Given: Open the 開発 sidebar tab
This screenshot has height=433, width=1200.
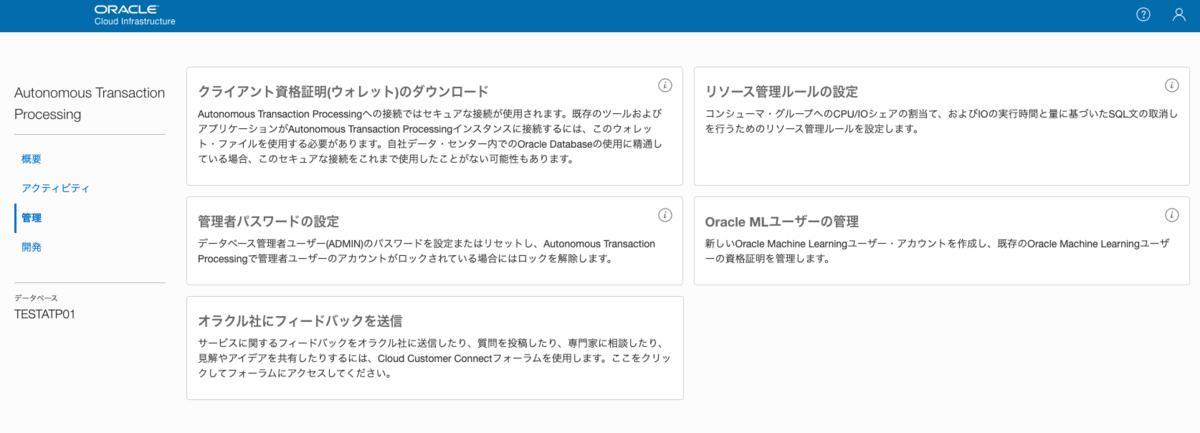Looking at the screenshot, I should [x=31, y=247].
